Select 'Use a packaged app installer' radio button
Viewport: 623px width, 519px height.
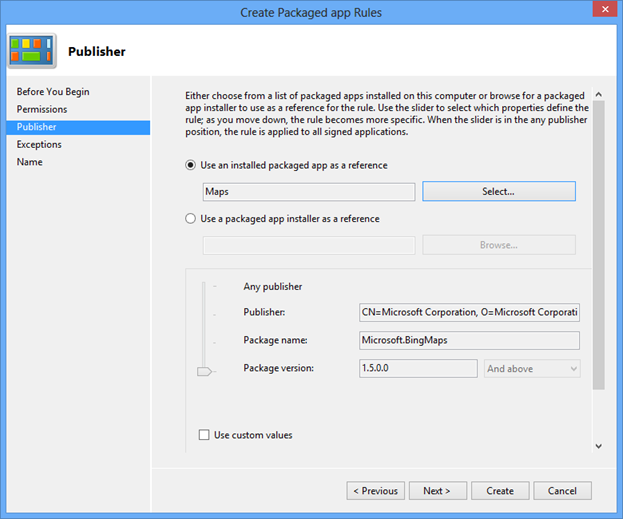coord(192,218)
